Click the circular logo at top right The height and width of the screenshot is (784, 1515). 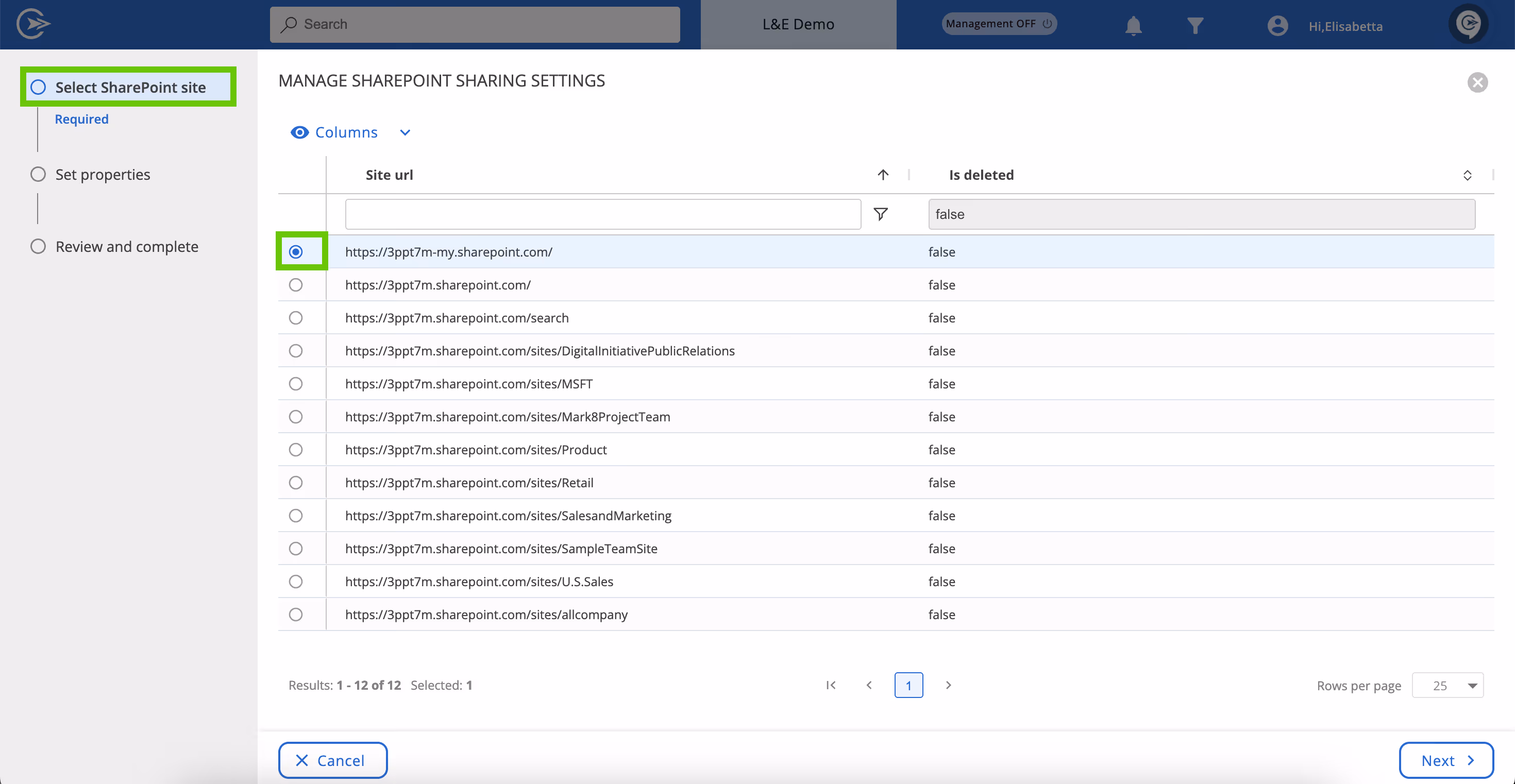click(x=1469, y=24)
